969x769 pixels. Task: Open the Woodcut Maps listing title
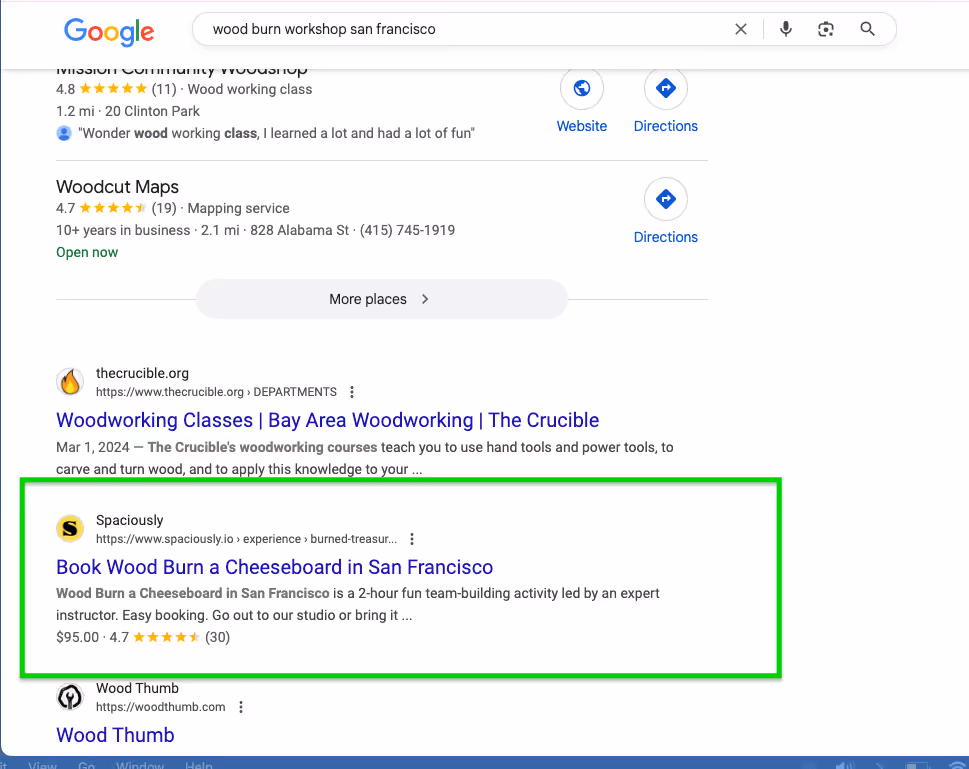pos(117,187)
